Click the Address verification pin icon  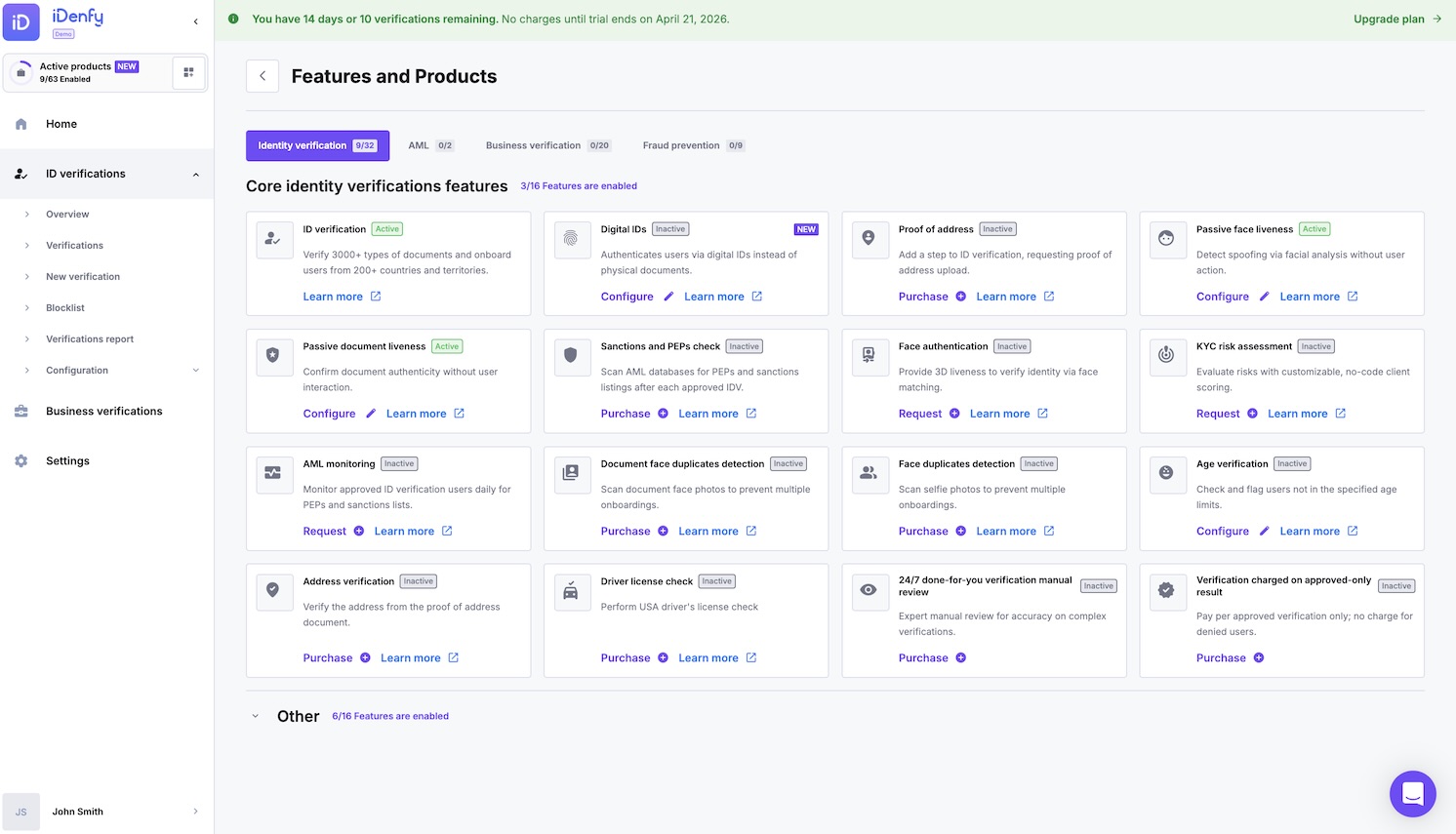(273, 591)
